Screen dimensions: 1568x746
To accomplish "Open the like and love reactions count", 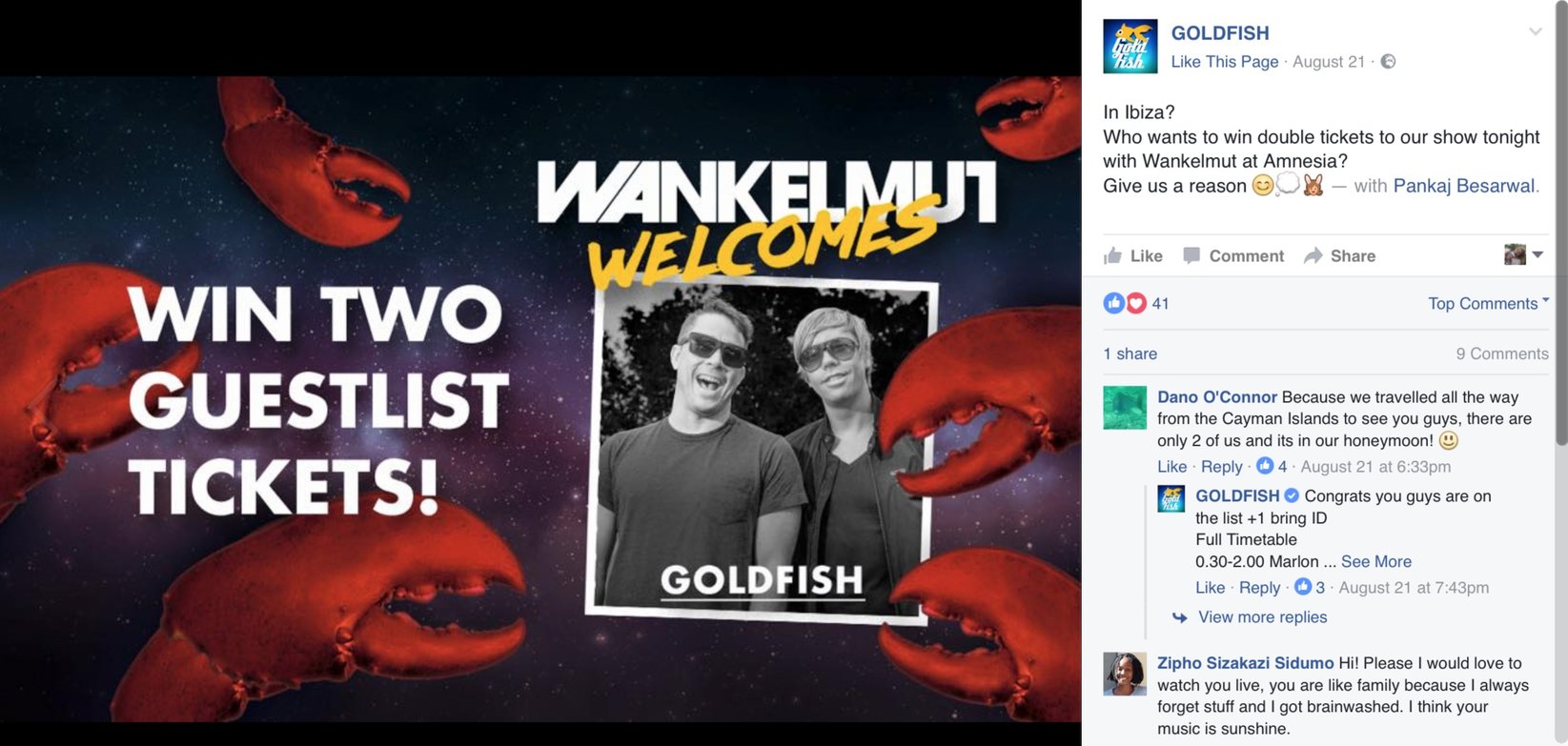I will click(x=1136, y=303).
